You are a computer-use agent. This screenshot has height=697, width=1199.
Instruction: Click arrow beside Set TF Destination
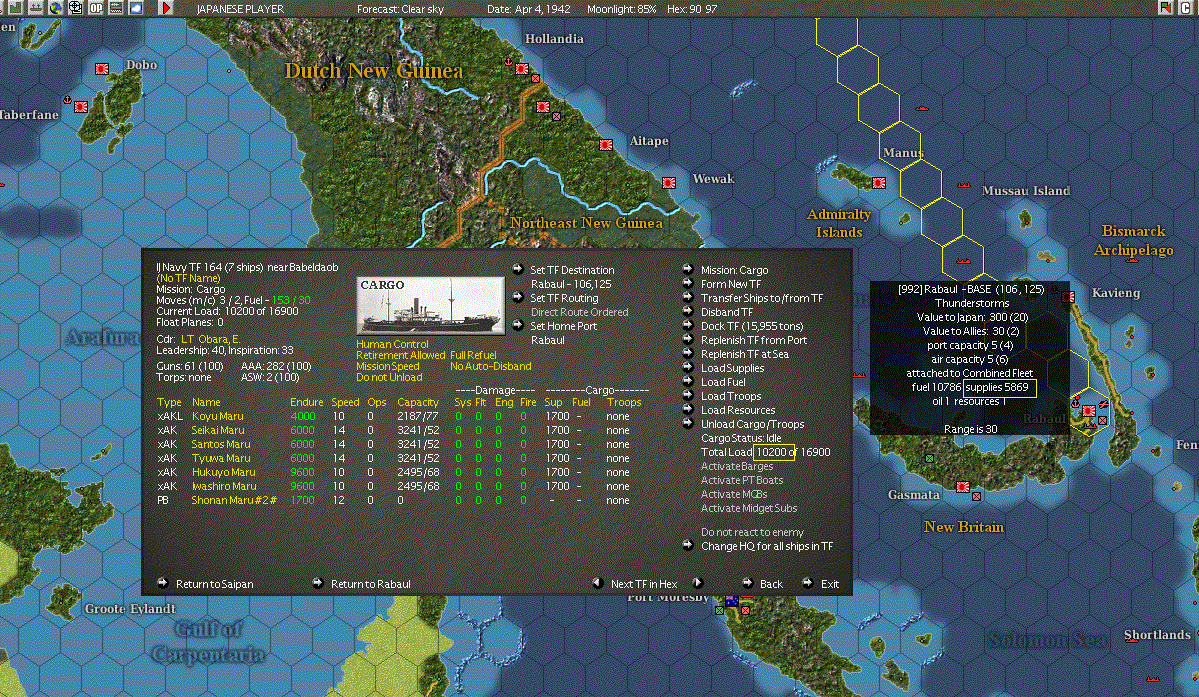coord(518,269)
